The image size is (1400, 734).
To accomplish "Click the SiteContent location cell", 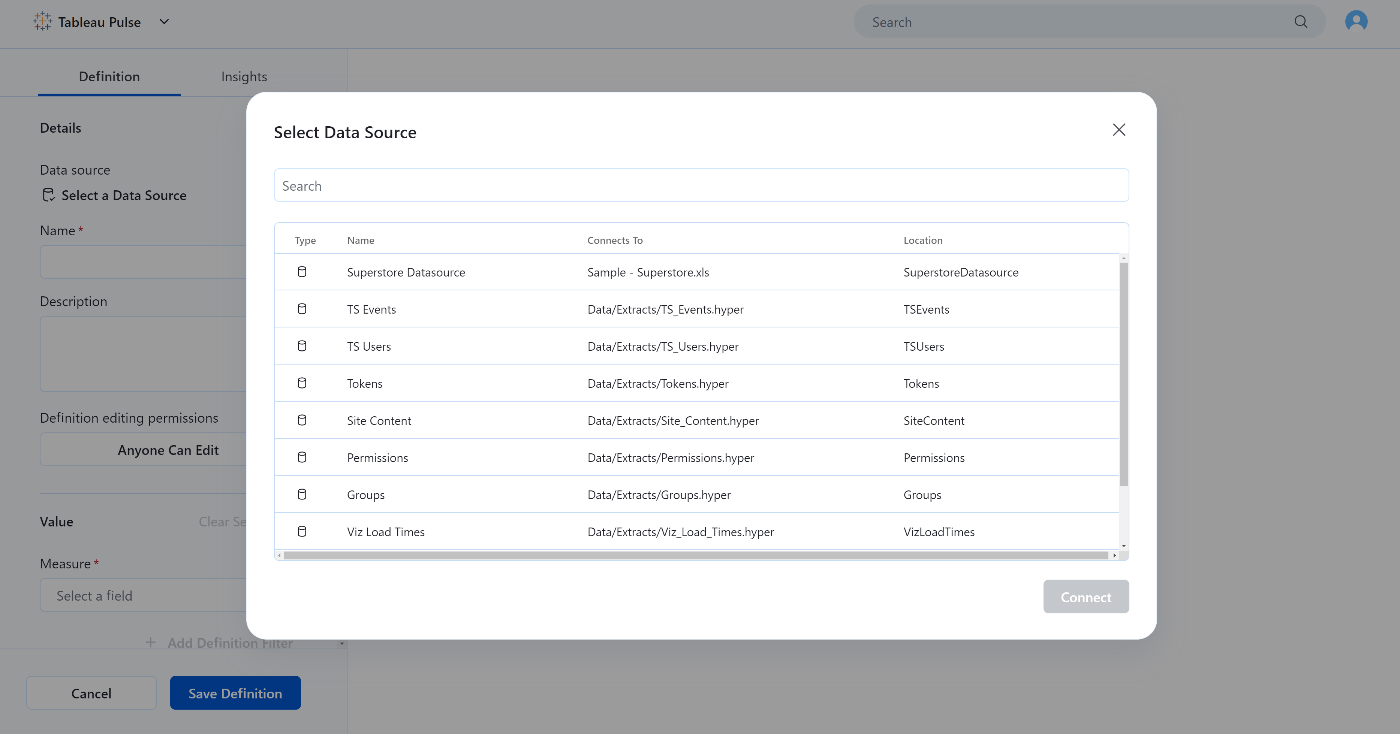I will [x=934, y=420].
